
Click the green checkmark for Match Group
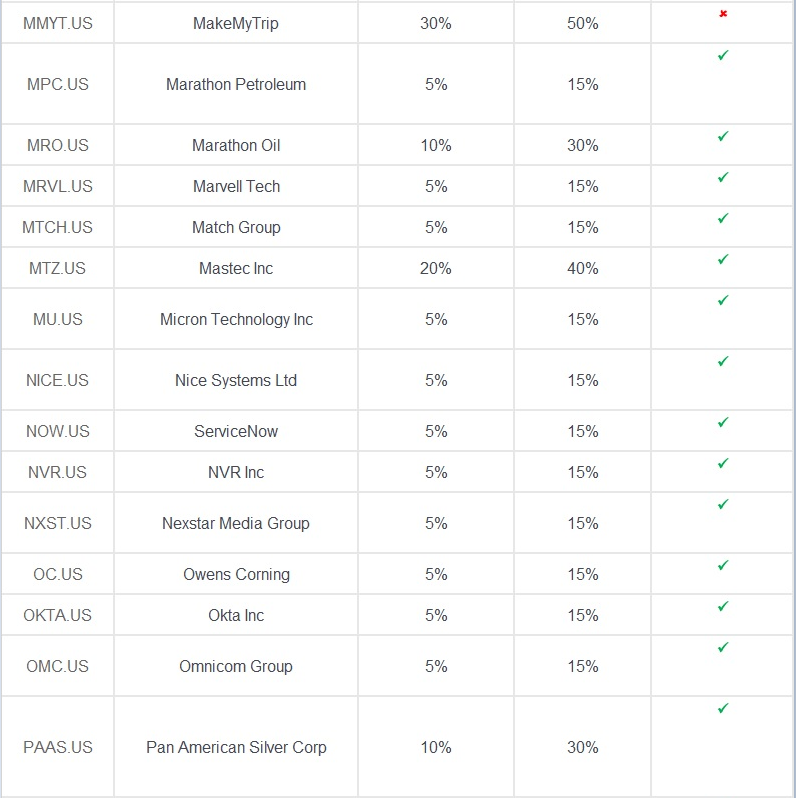pyautogui.click(x=723, y=218)
